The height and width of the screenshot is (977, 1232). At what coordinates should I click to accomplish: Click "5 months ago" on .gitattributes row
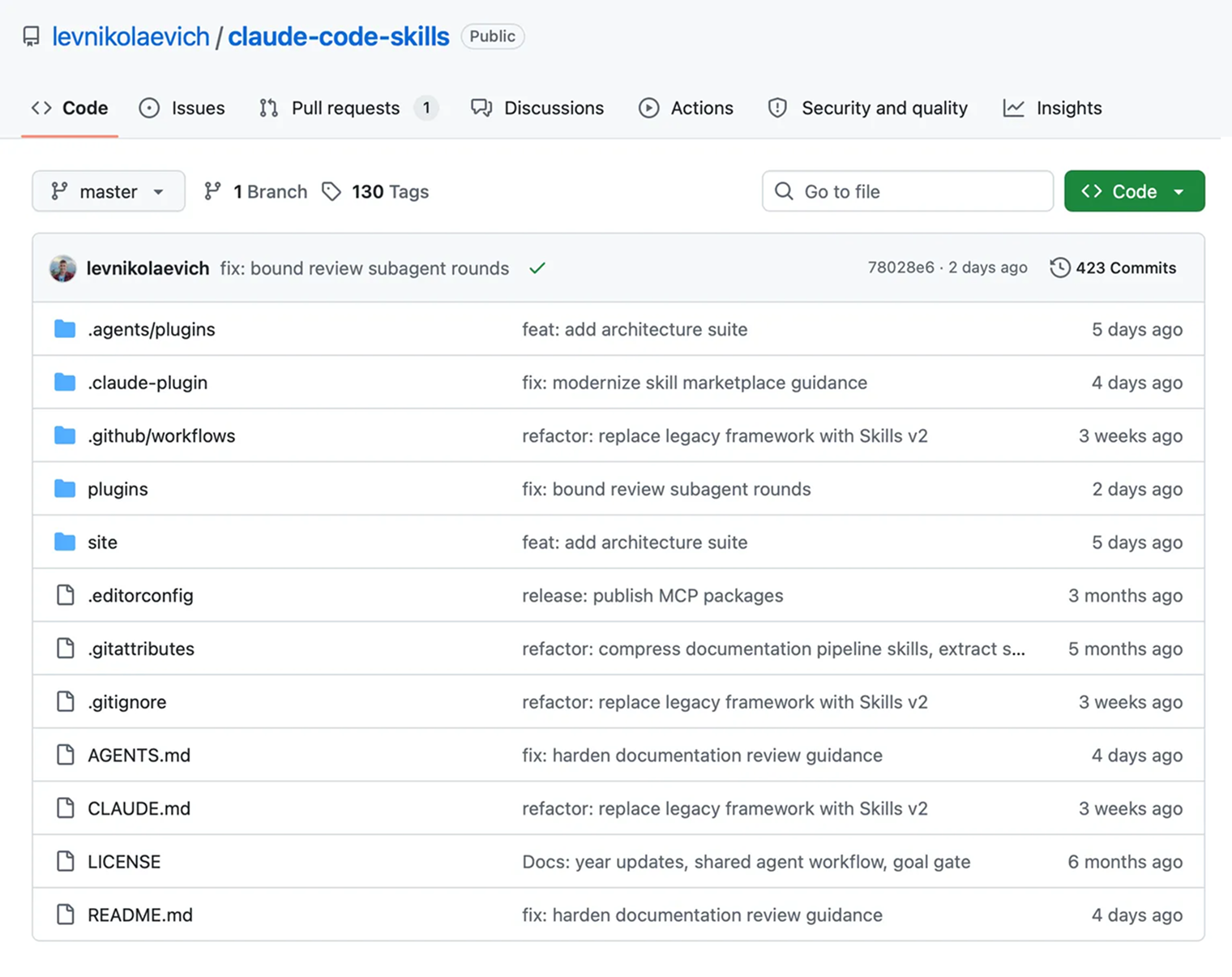(x=1125, y=649)
